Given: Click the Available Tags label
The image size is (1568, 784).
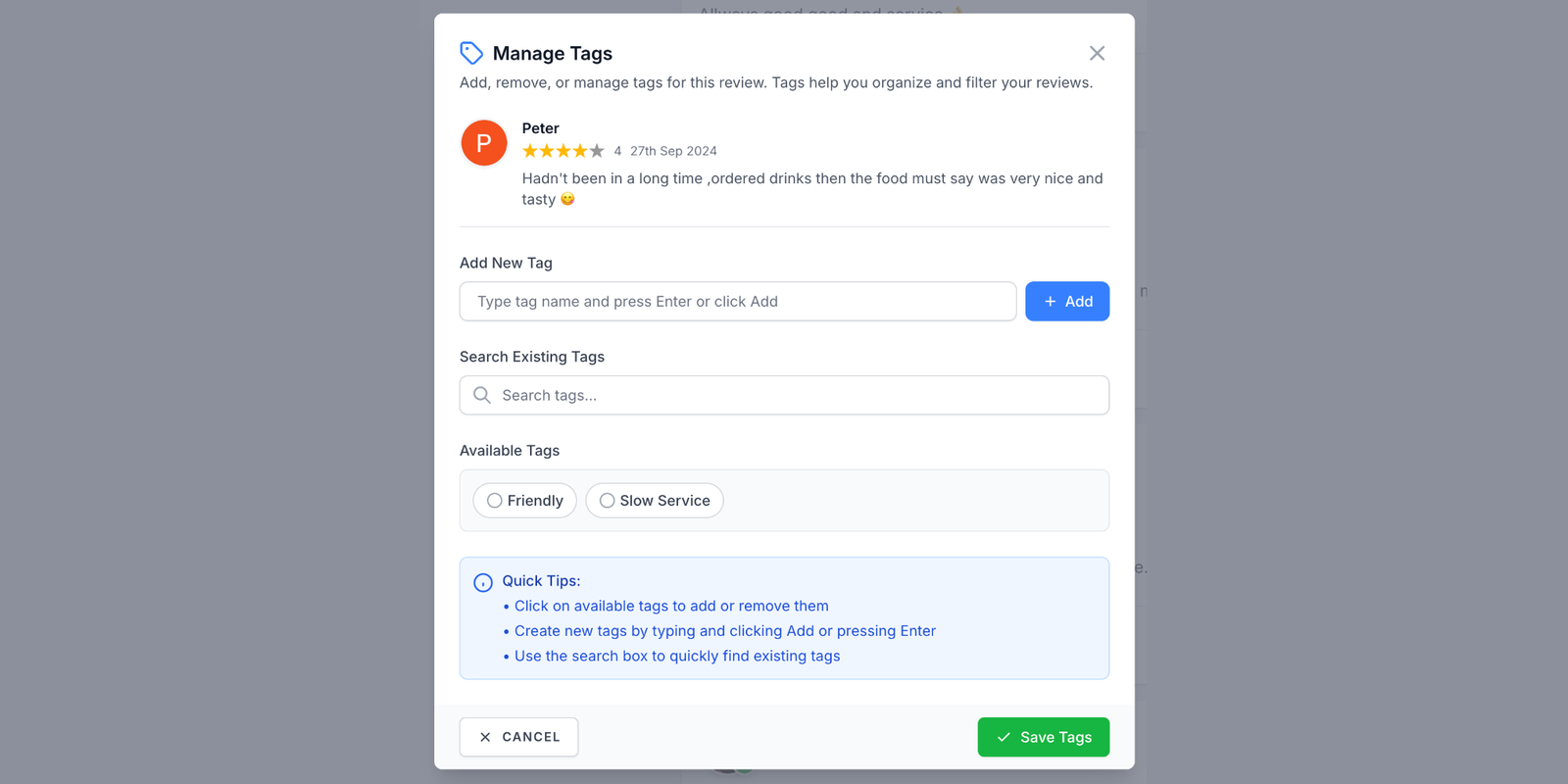Looking at the screenshot, I should pos(510,451).
